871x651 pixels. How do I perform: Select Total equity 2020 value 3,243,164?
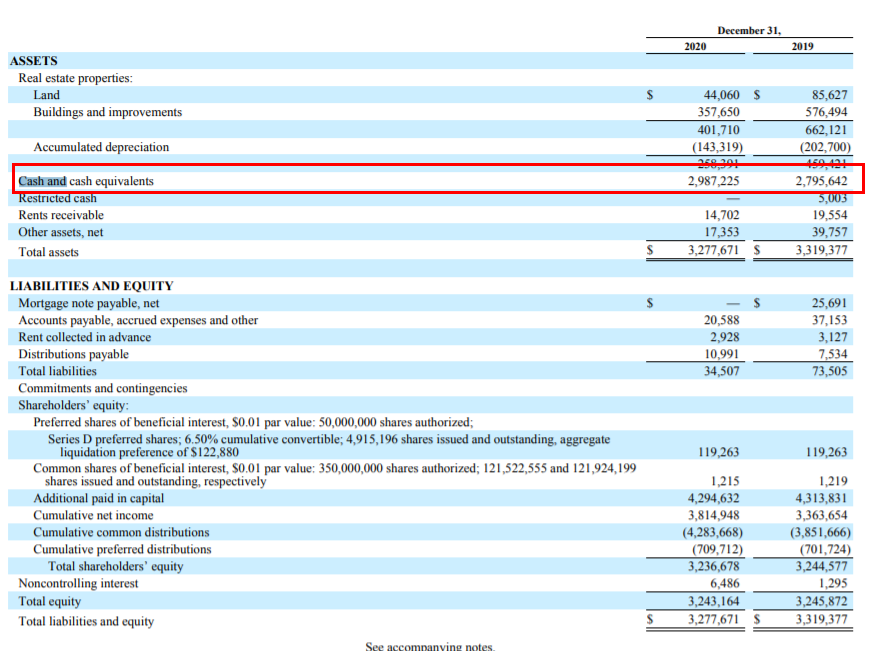pyautogui.click(x=713, y=602)
